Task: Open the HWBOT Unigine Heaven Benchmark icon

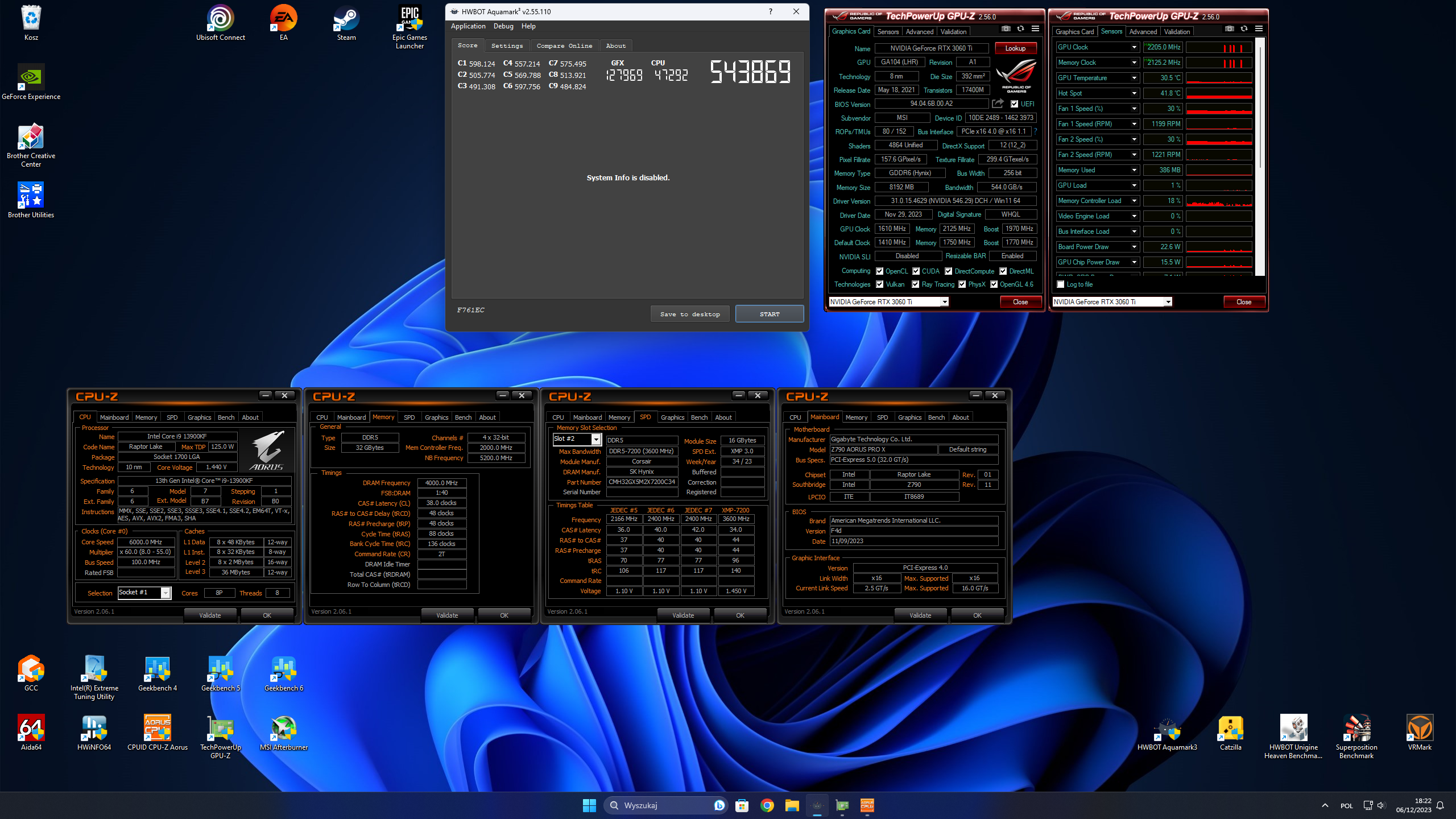Action: click(x=1293, y=737)
